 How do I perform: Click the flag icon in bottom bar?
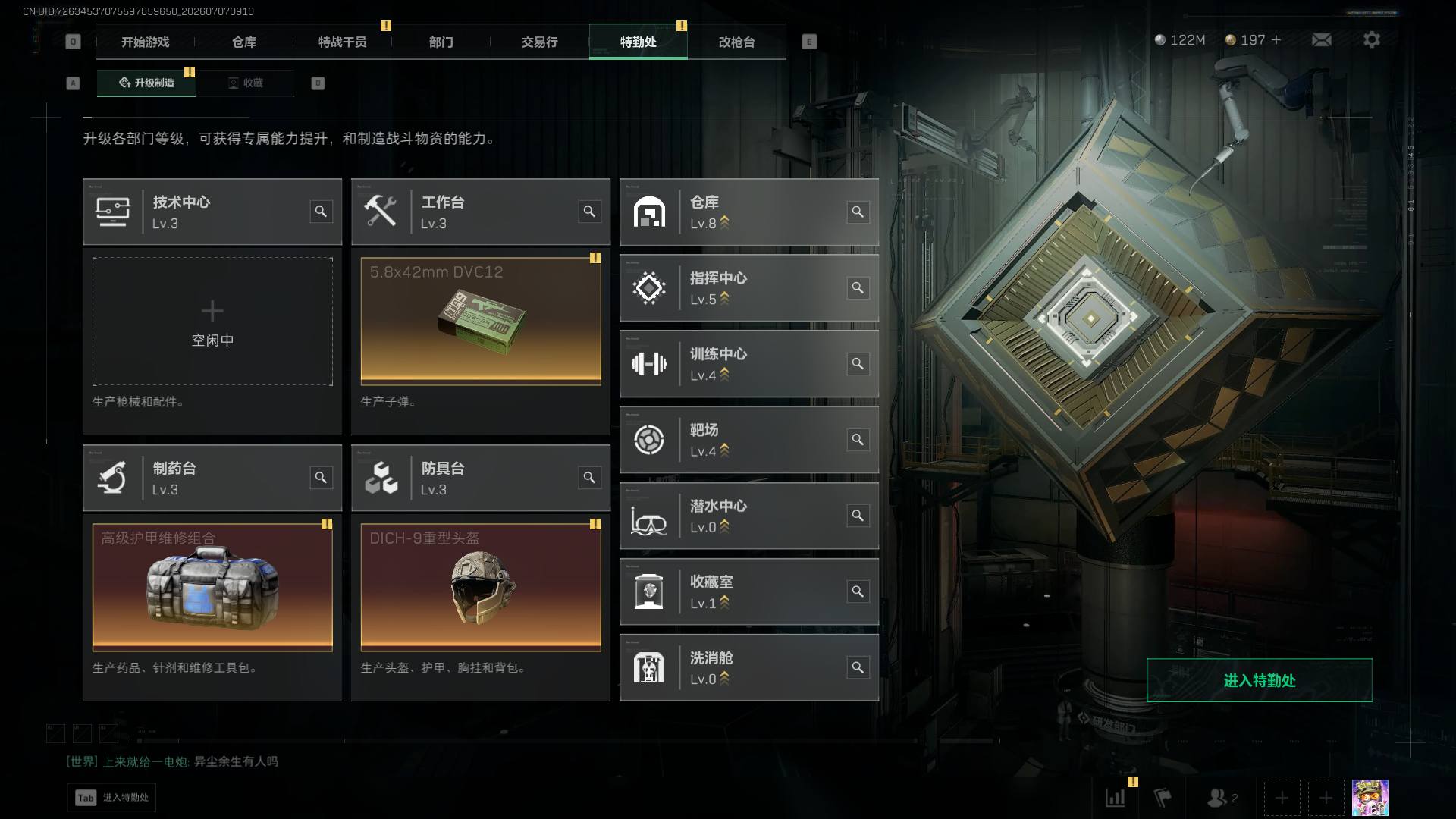click(x=1163, y=798)
